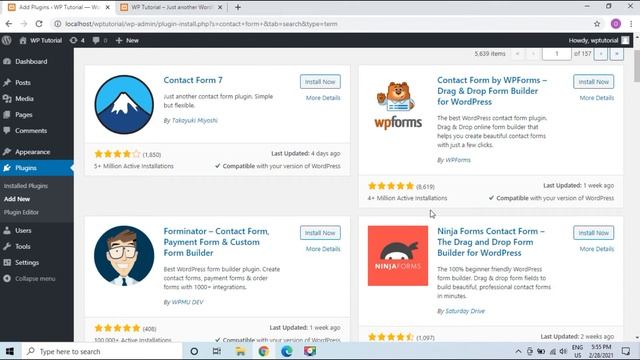
Task: Open the updates indicator showing 4
Action: tap(77, 40)
